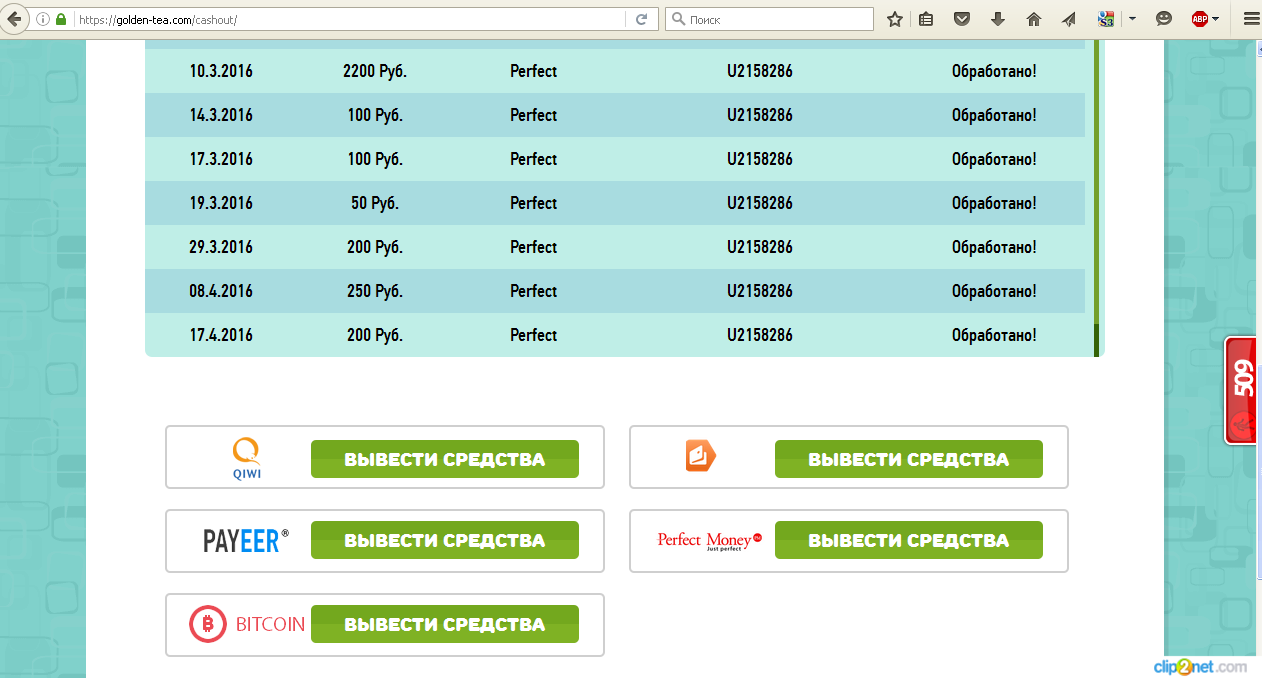Withdraw funds via PAYEER
Screen dimensions: 1262x678
point(445,540)
